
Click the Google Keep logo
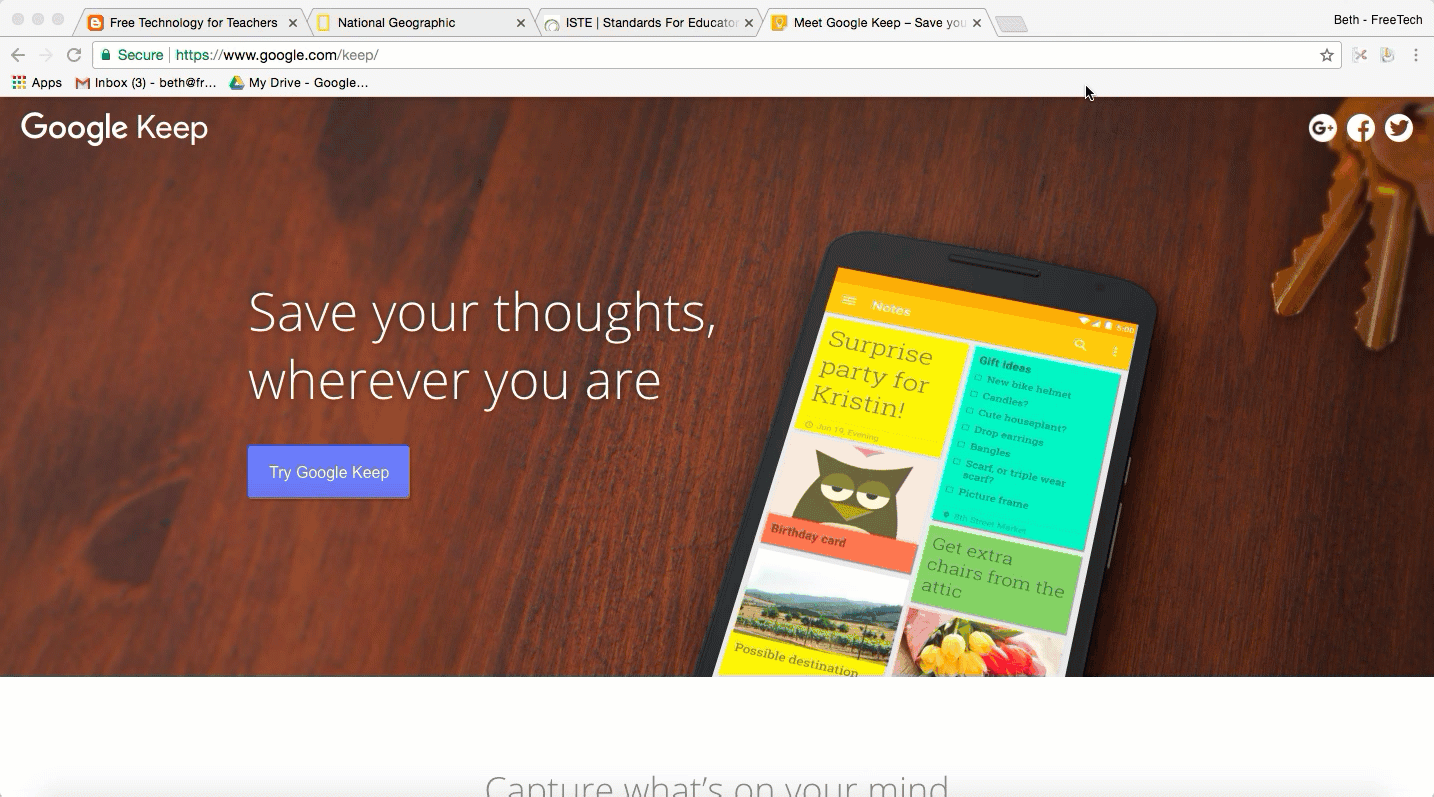114,128
